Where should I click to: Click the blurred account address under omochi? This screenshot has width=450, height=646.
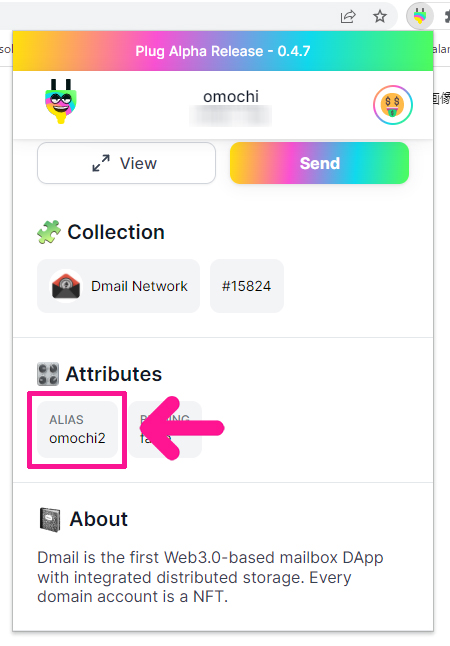(230, 116)
